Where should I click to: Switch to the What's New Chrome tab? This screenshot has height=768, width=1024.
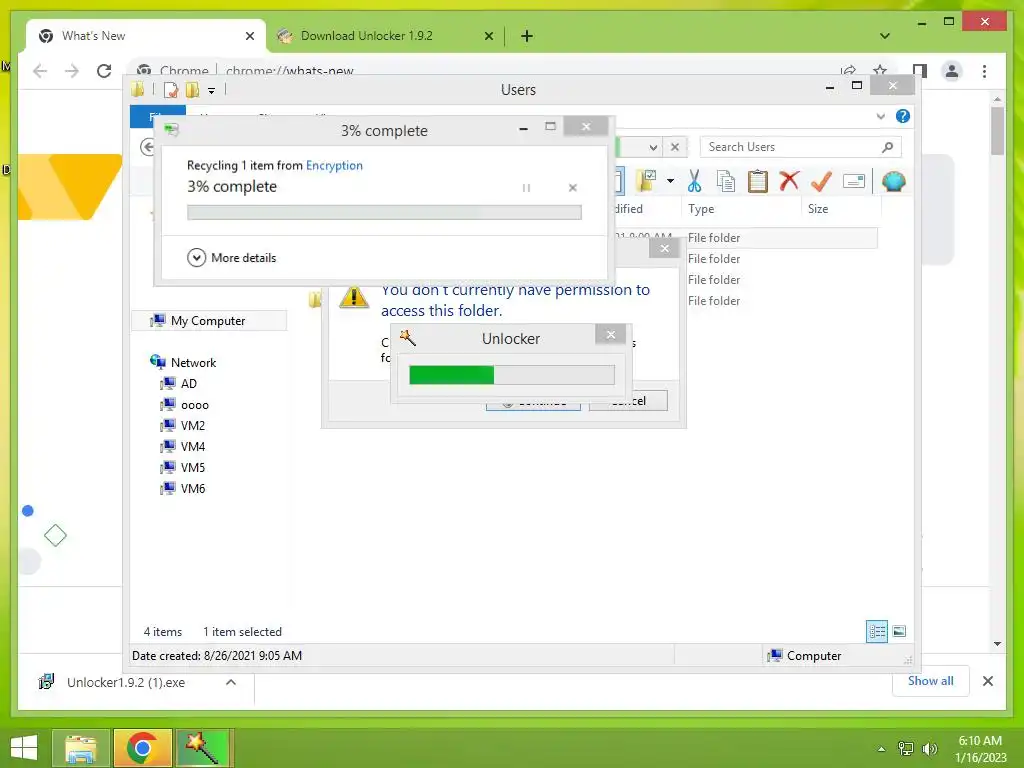click(x=146, y=36)
